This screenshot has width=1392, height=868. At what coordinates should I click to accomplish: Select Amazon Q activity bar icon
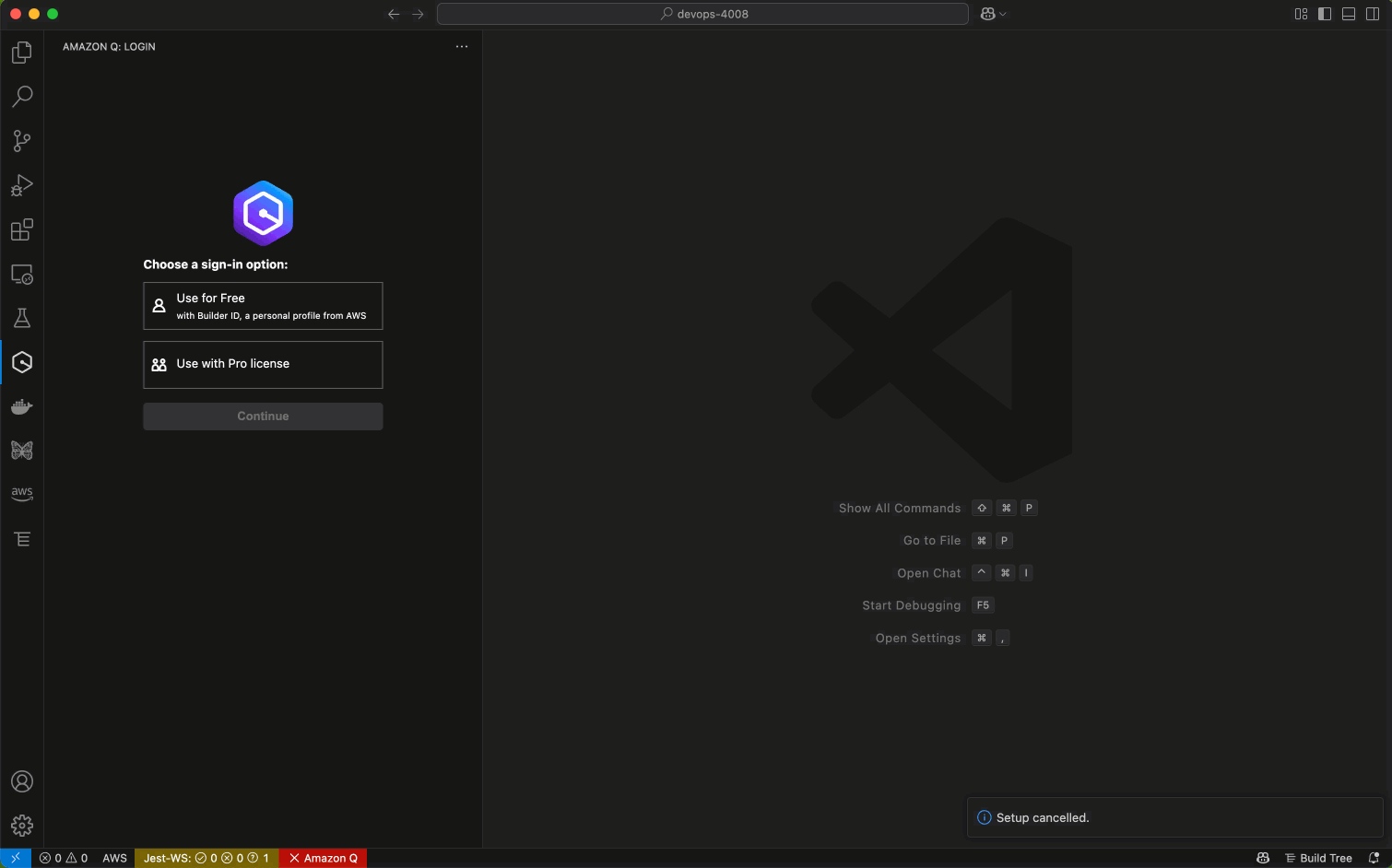(22, 362)
